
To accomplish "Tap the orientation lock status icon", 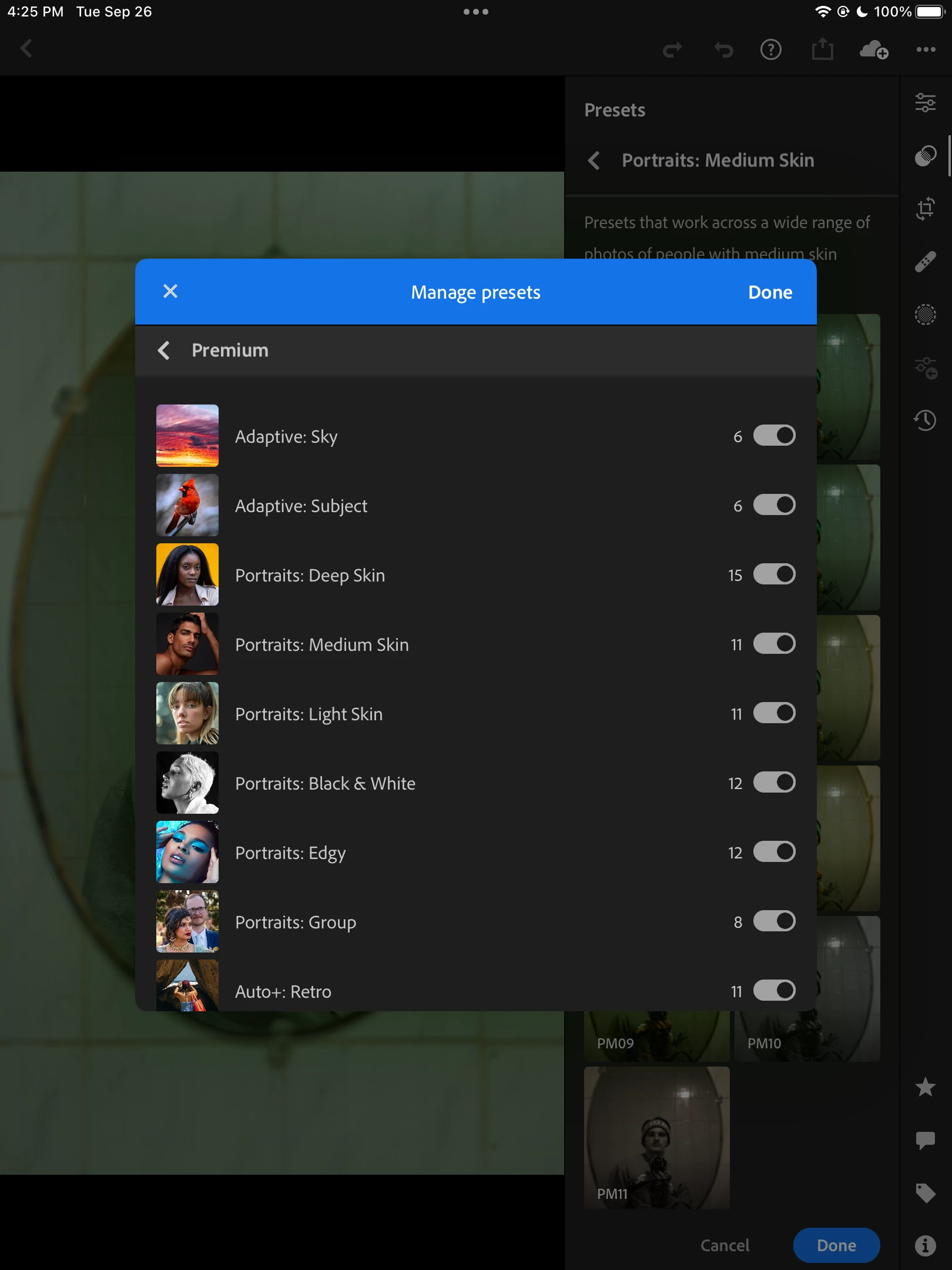I will coord(843,12).
